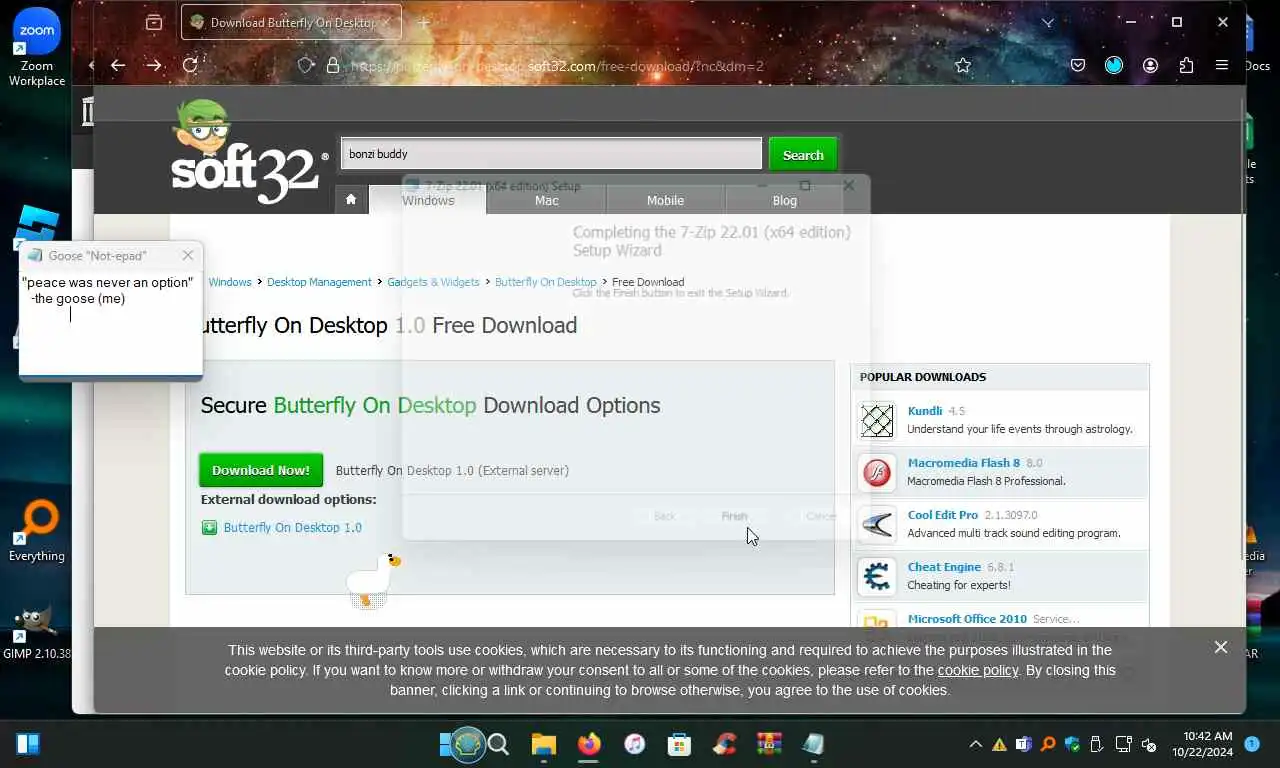
Task: Show hidden system tray icons
Action: (975, 745)
